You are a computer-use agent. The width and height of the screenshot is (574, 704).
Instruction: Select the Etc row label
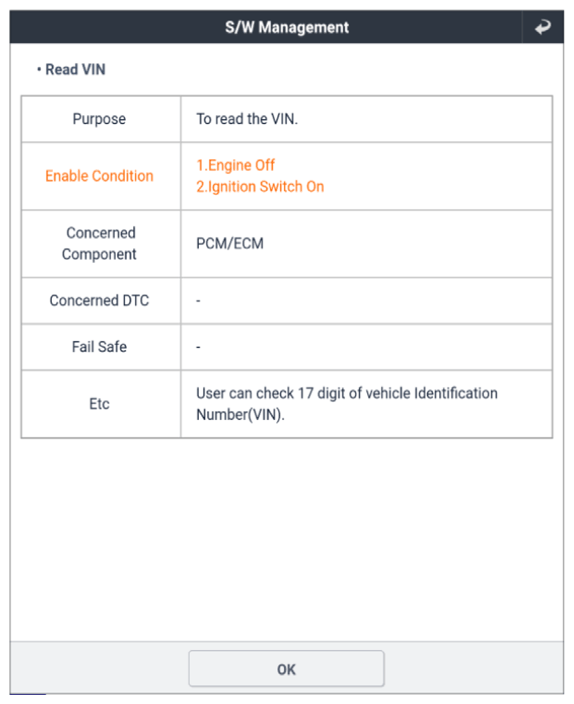[99, 404]
